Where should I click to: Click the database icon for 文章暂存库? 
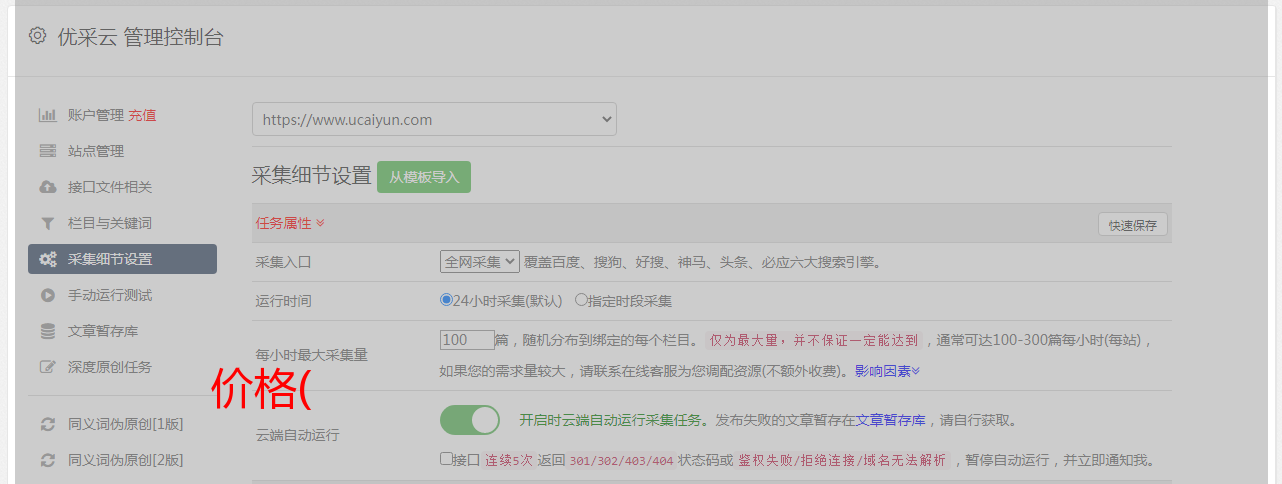pyautogui.click(x=47, y=331)
